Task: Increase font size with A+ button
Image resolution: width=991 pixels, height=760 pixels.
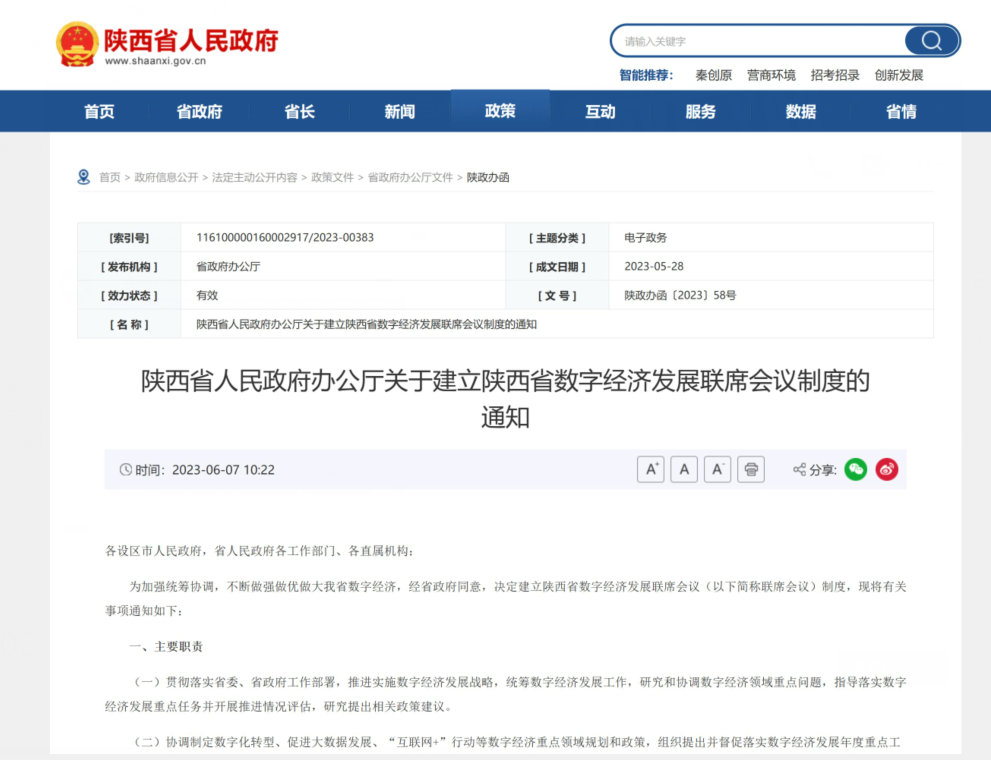Action: click(x=650, y=469)
